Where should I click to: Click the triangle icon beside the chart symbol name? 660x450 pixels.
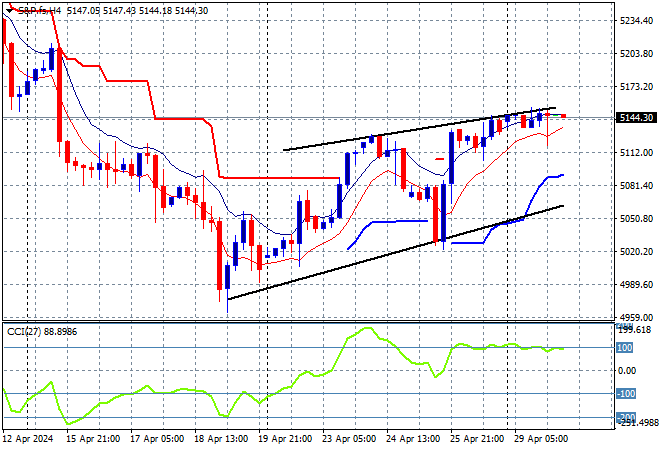(x=9, y=11)
